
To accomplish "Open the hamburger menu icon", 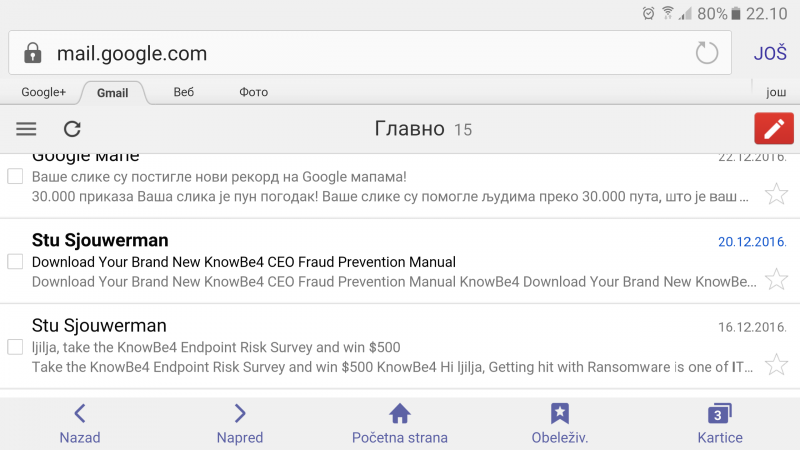I will point(26,129).
